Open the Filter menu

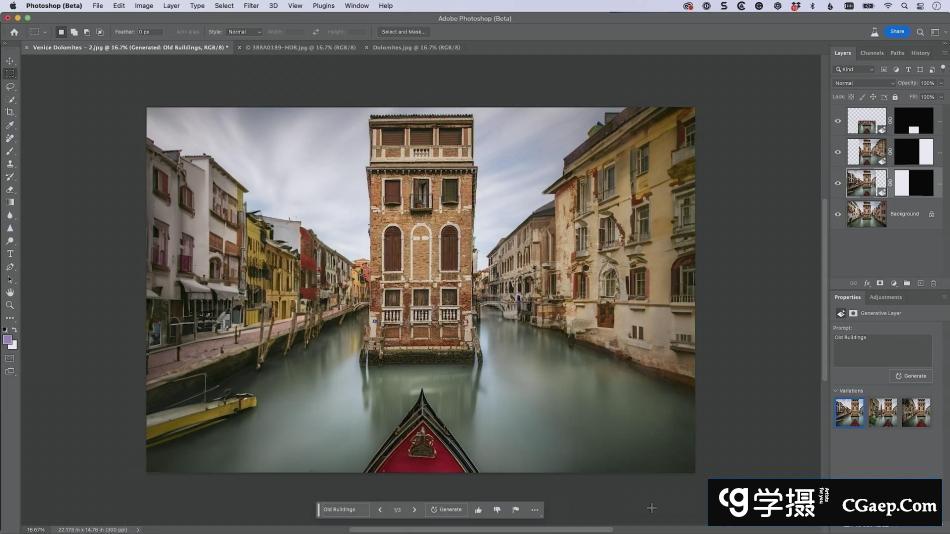point(250,6)
